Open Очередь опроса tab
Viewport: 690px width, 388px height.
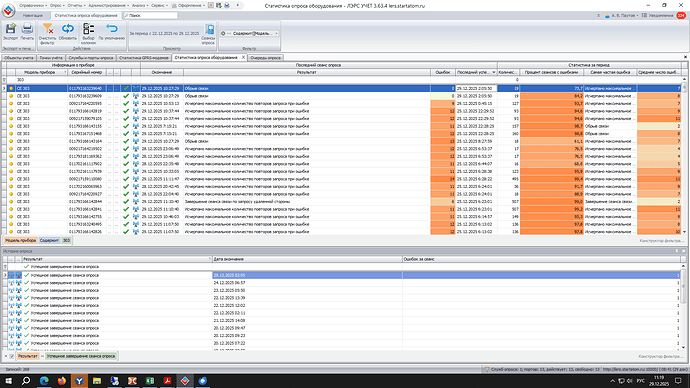tap(265, 58)
